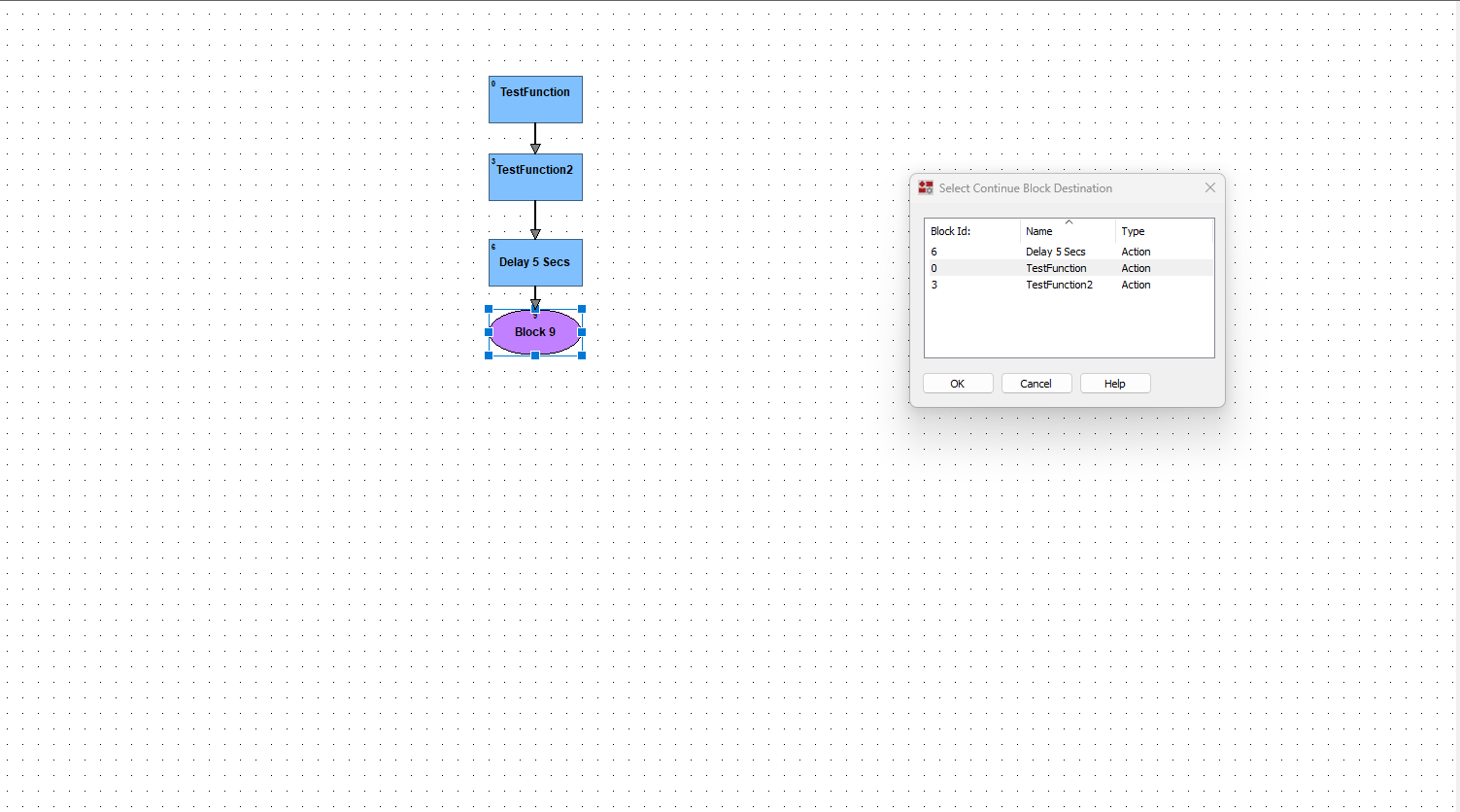Select Block Id 6 cell
Image resolution: width=1460 pixels, height=812 pixels.
click(x=934, y=252)
